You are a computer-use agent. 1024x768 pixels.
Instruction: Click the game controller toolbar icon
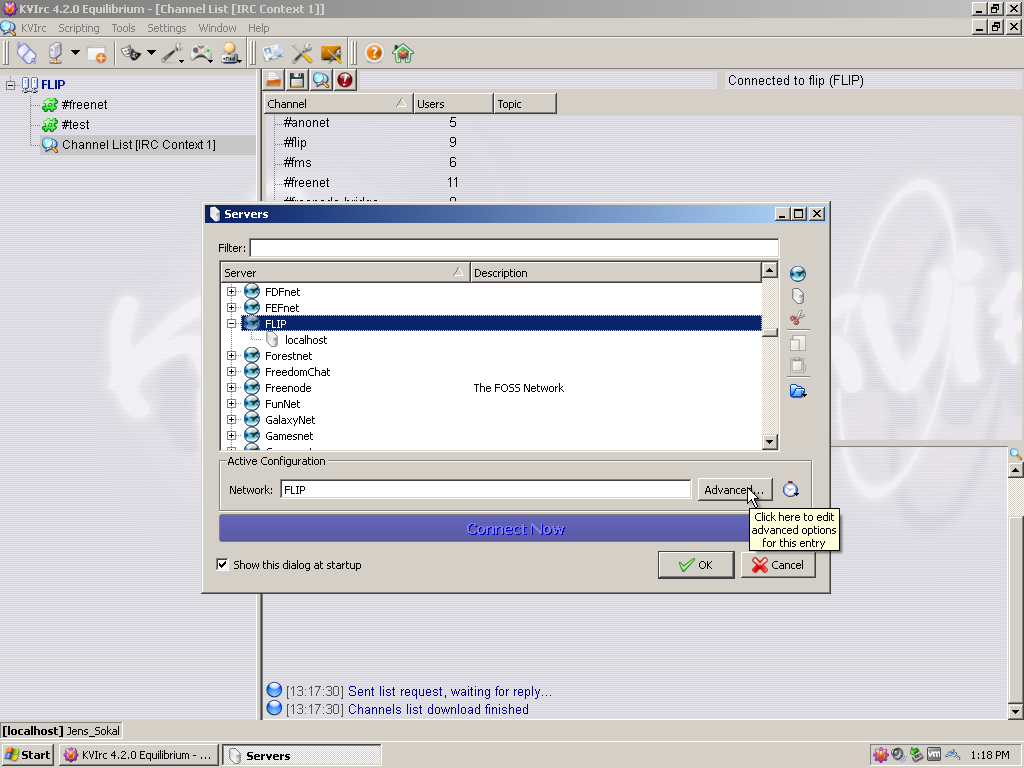(x=201, y=54)
